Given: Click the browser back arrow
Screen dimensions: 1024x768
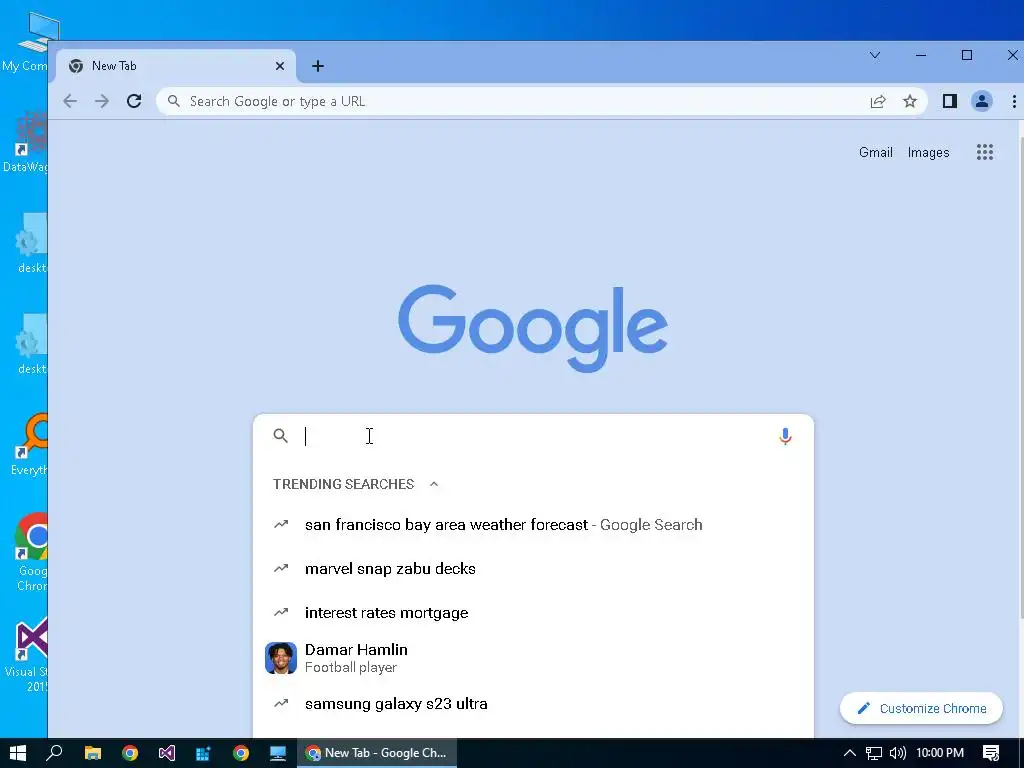Looking at the screenshot, I should point(70,101).
